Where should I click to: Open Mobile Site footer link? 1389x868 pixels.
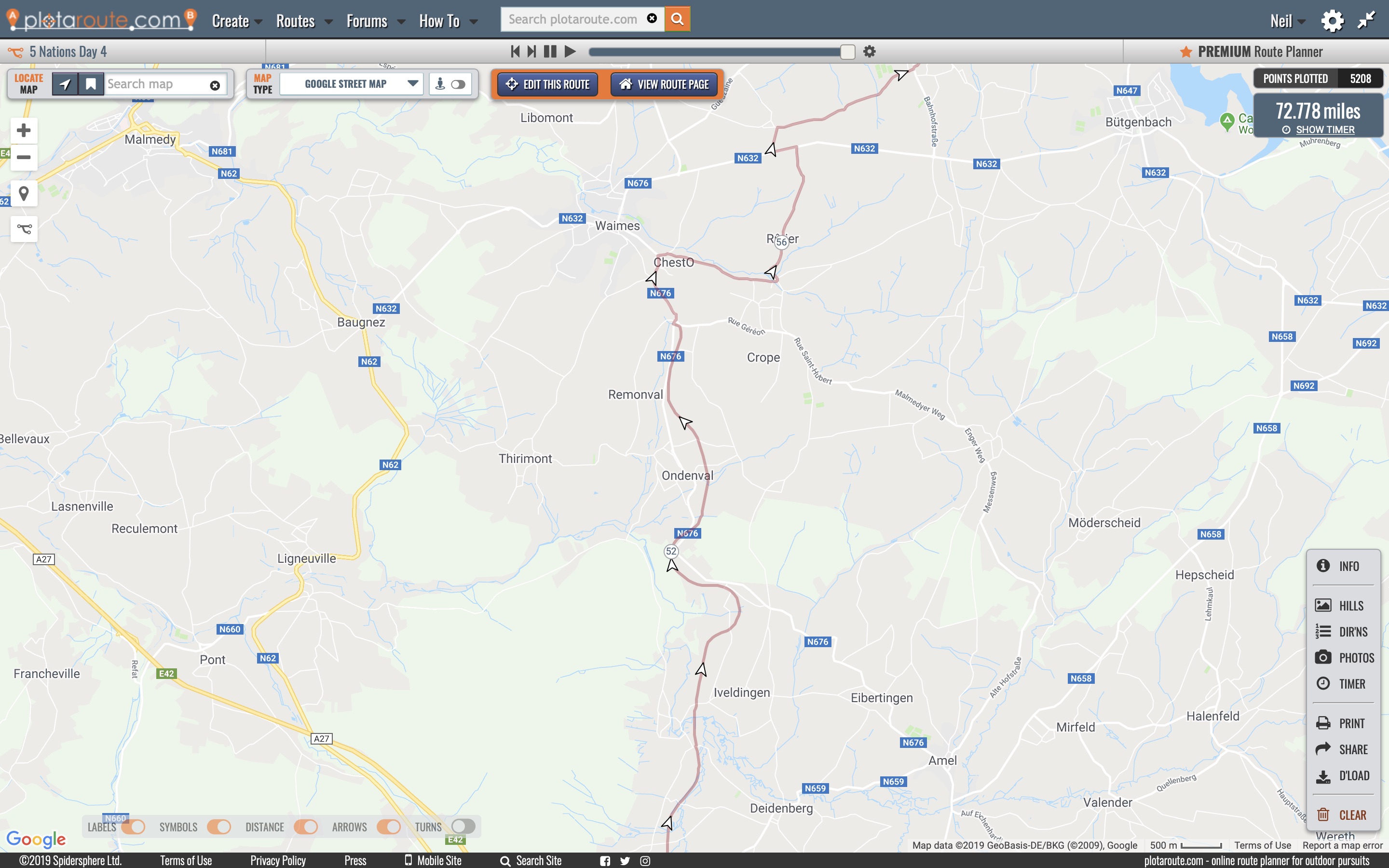tap(433, 861)
